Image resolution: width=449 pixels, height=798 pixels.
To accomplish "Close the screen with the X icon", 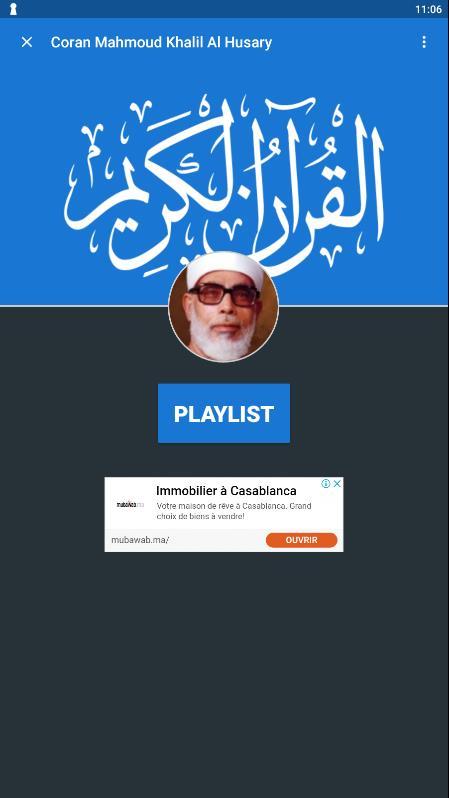I will click(x=26, y=42).
